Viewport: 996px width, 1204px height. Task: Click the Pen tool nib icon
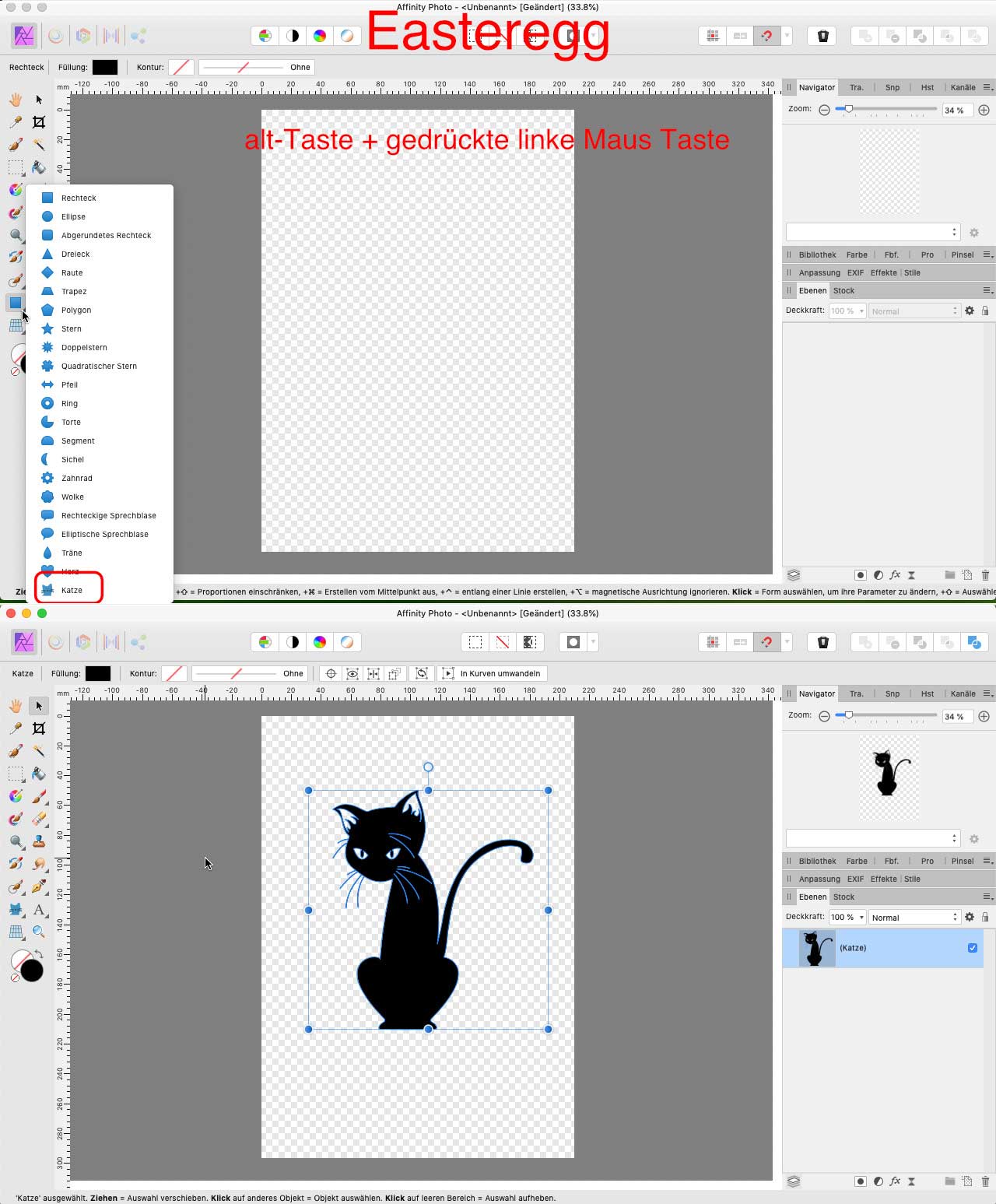pyautogui.click(x=38, y=886)
